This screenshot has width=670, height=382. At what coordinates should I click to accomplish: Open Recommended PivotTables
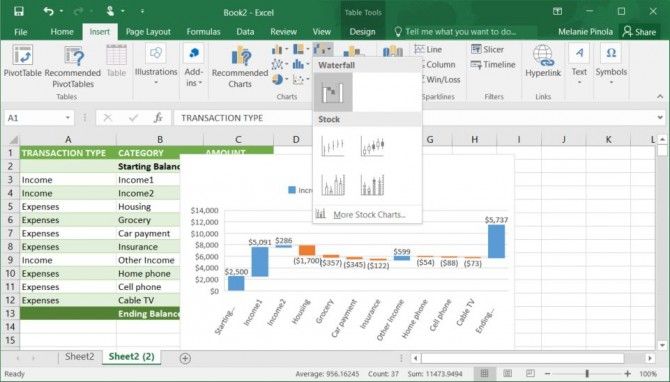tap(73, 66)
